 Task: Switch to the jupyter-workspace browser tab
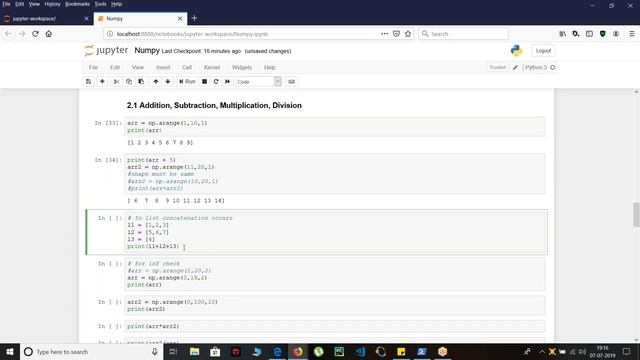pyautogui.click(x=46, y=18)
